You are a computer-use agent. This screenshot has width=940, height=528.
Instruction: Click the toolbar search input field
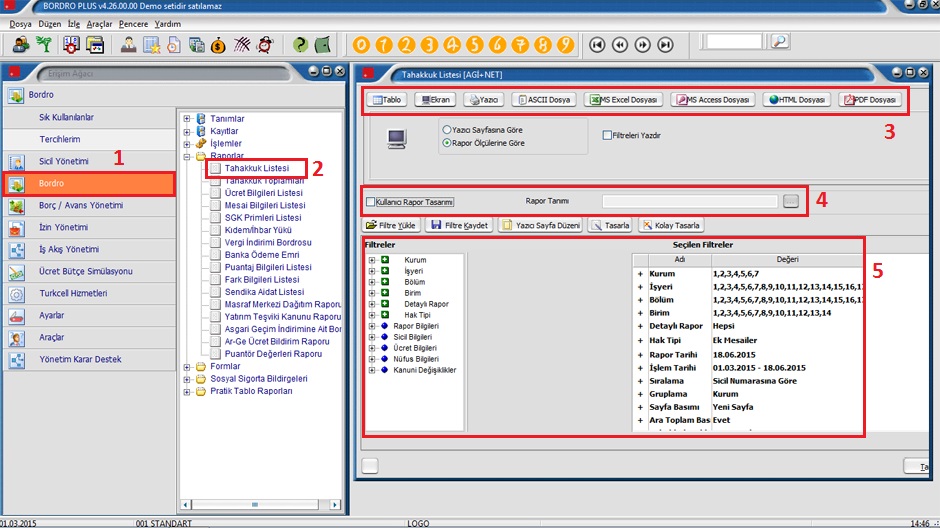pyautogui.click(x=733, y=42)
